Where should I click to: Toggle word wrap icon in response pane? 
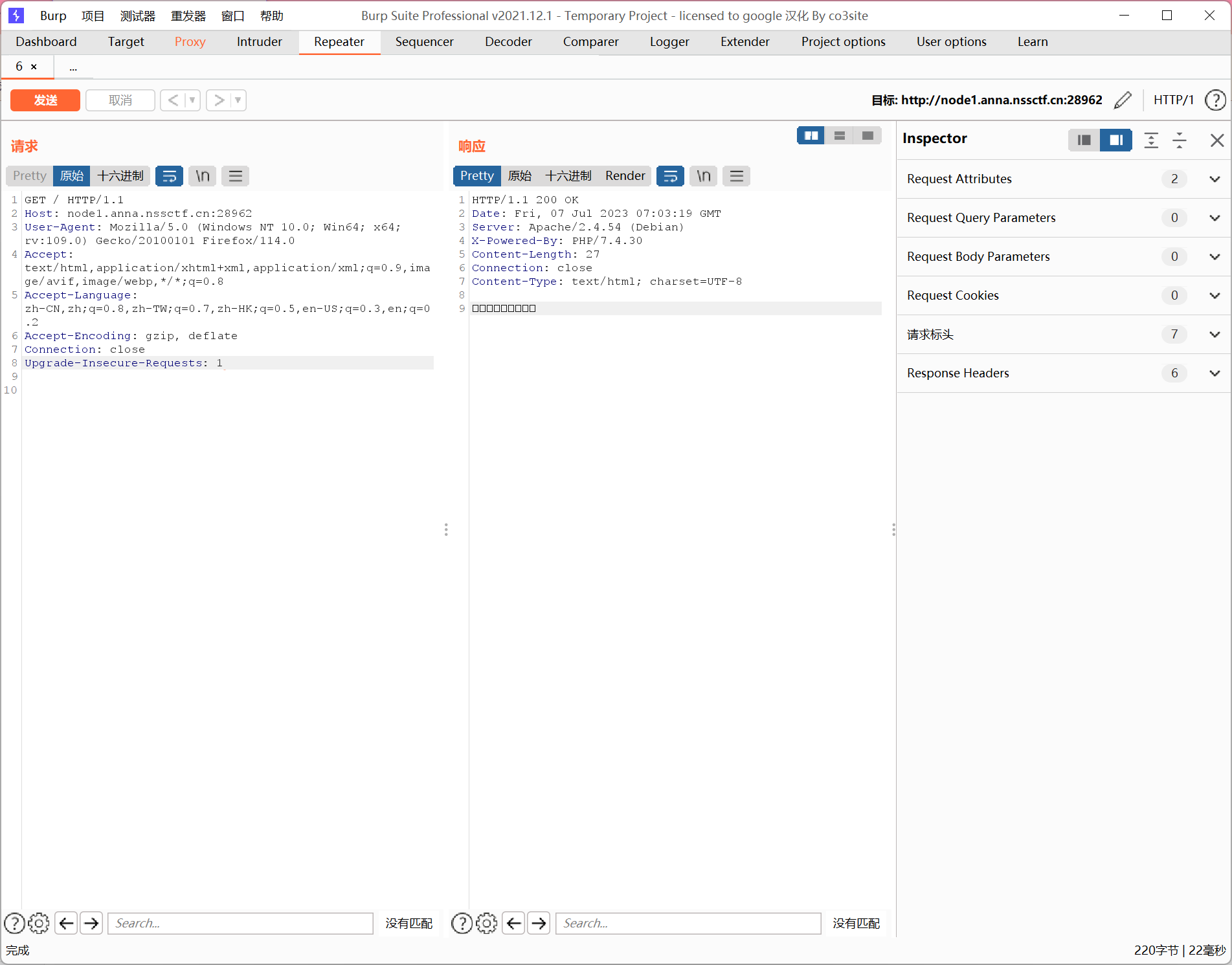point(670,176)
